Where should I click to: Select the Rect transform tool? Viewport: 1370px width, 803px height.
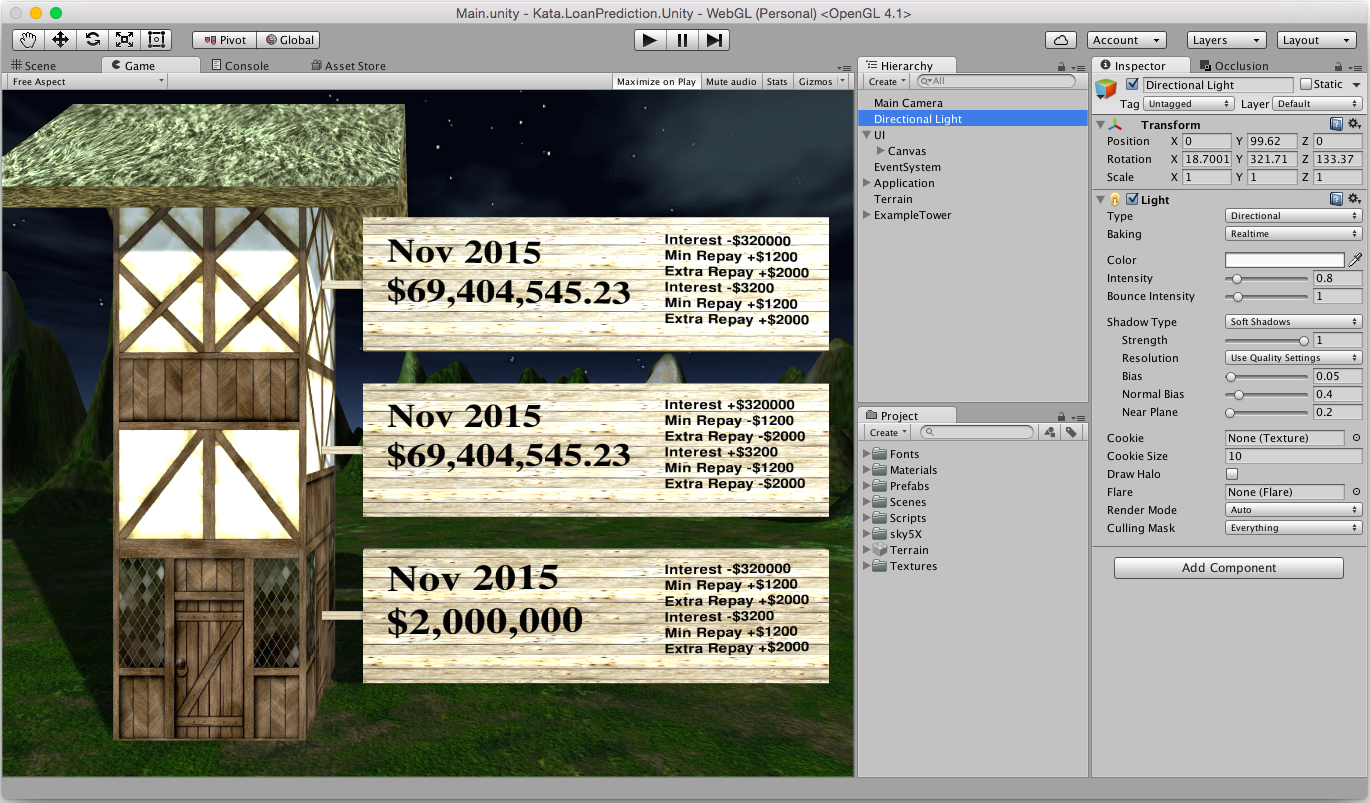point(156,40)
